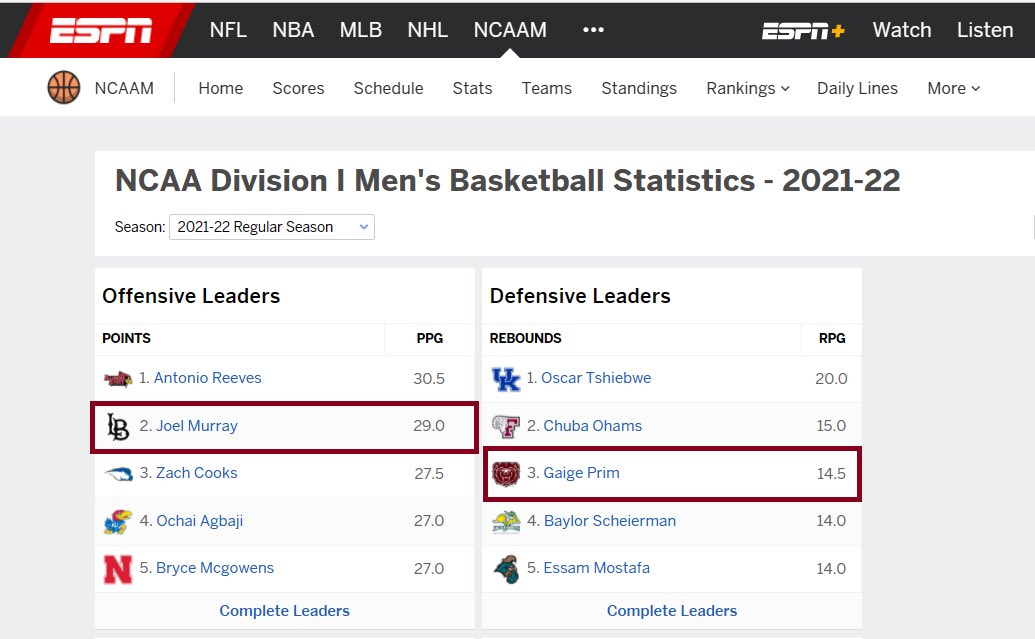Go to MLB section
This screenshot has height=639, width=1035.
(361, 30)
